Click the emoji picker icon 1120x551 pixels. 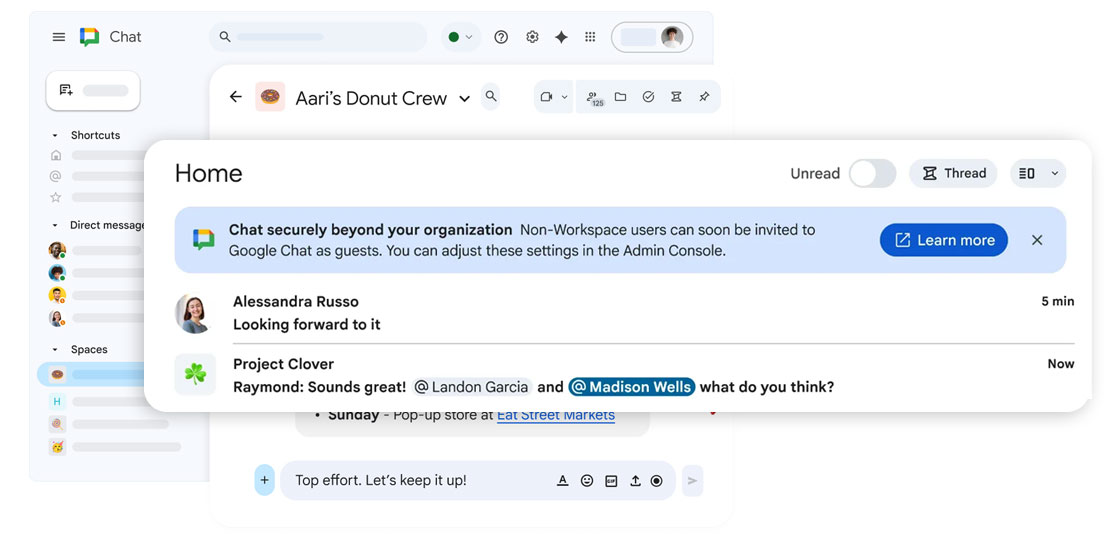click(x=587, y=481)
